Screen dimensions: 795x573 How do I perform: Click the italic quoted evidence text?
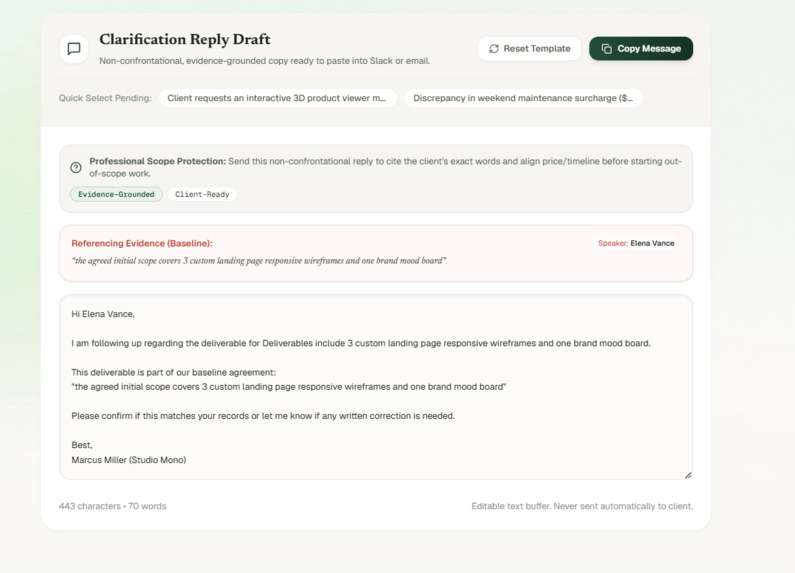[259, 261]
